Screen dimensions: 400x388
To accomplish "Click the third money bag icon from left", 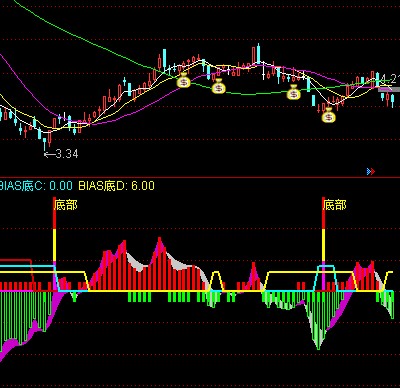I will (x=294, y=93).
